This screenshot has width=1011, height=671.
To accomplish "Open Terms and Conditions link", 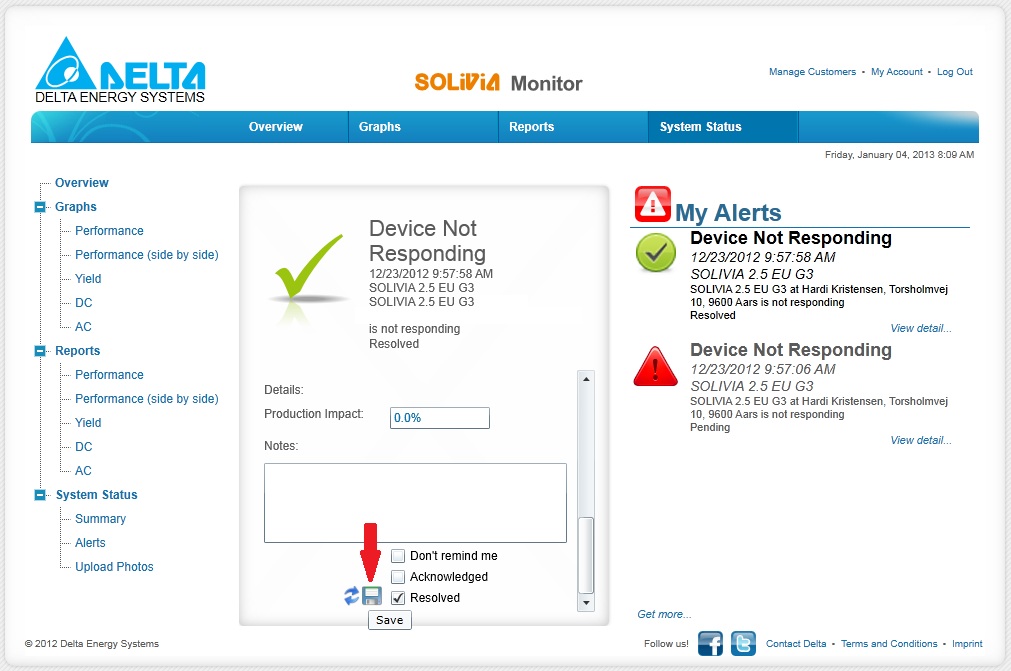I will (x=889, y=643).
